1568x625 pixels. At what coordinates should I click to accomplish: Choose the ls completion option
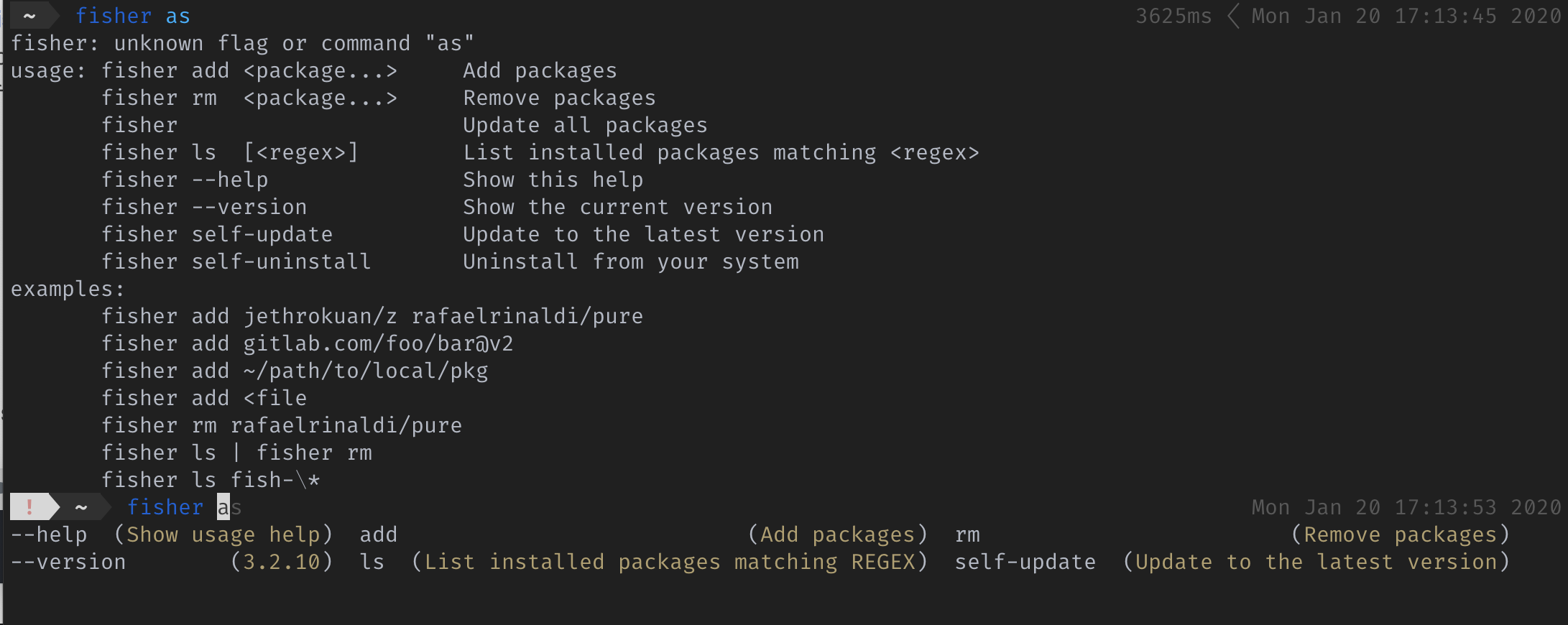[372, 562]
